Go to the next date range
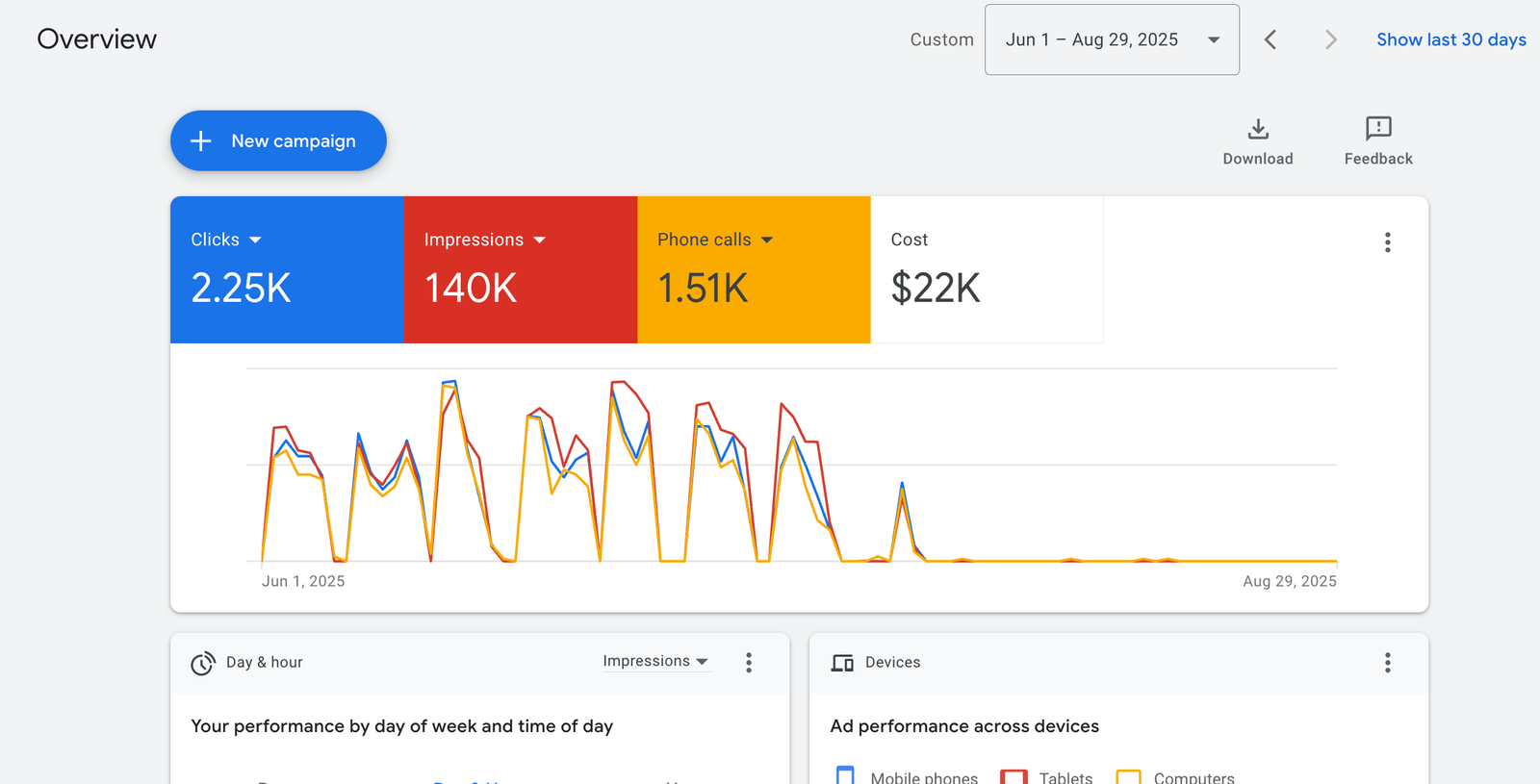Image resolution: width=1540 pixels, height=784 pixels. tap(1330, 39)
